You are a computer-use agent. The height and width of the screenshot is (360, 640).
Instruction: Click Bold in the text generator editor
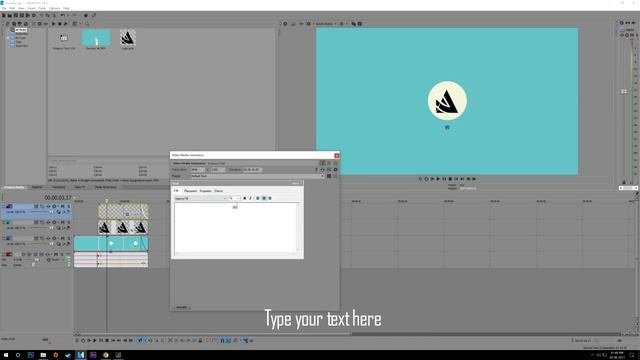244,198
